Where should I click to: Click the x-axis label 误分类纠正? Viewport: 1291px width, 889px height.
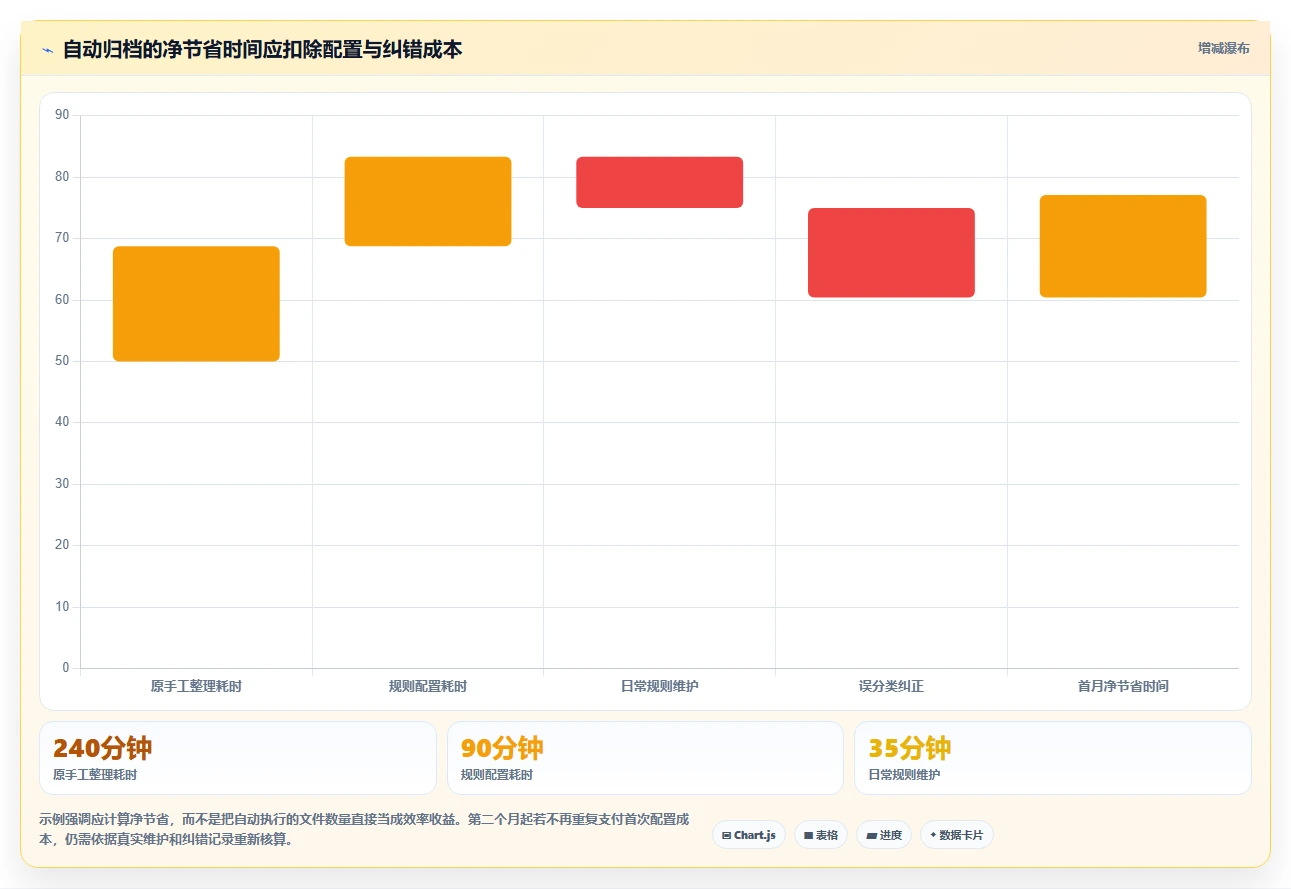891,686
